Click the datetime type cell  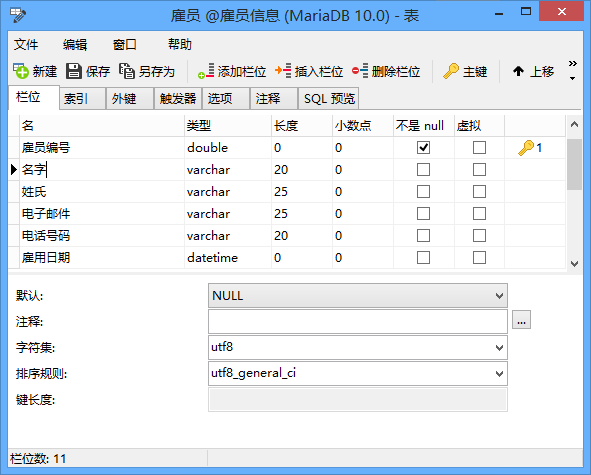tap(228, 258)
